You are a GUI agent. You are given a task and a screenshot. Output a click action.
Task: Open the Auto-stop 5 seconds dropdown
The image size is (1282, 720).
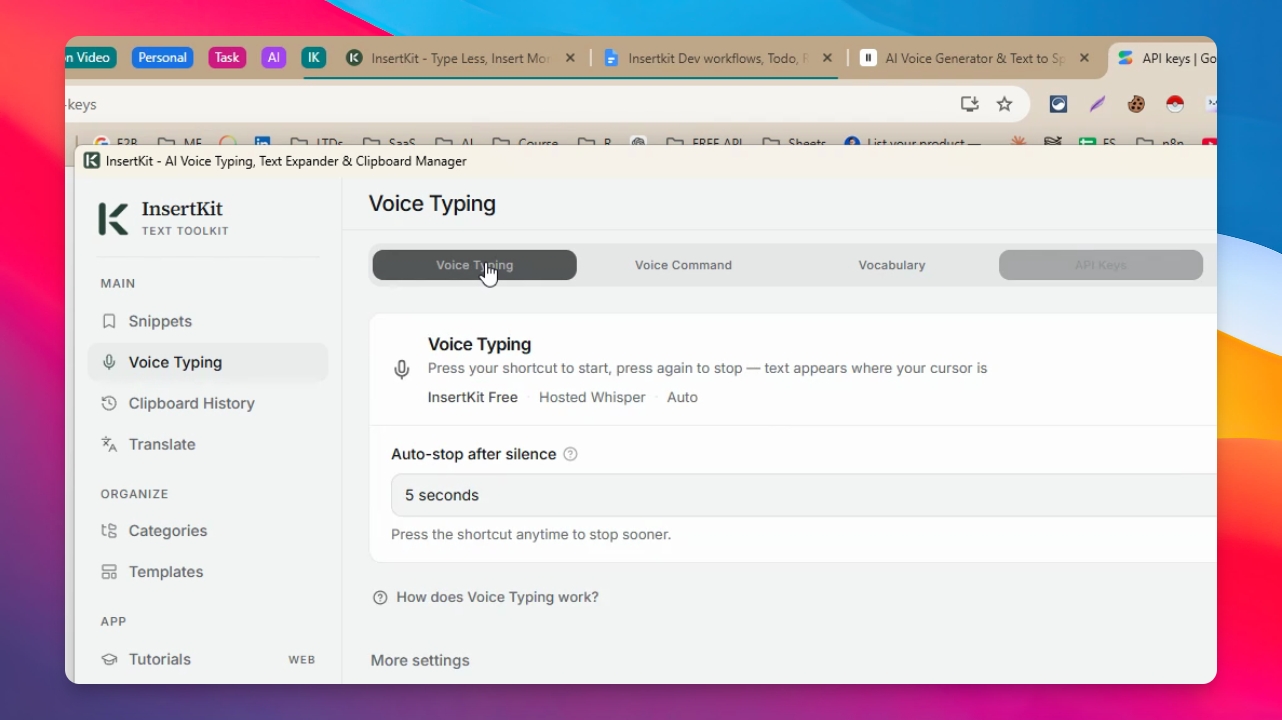[803, 495]
